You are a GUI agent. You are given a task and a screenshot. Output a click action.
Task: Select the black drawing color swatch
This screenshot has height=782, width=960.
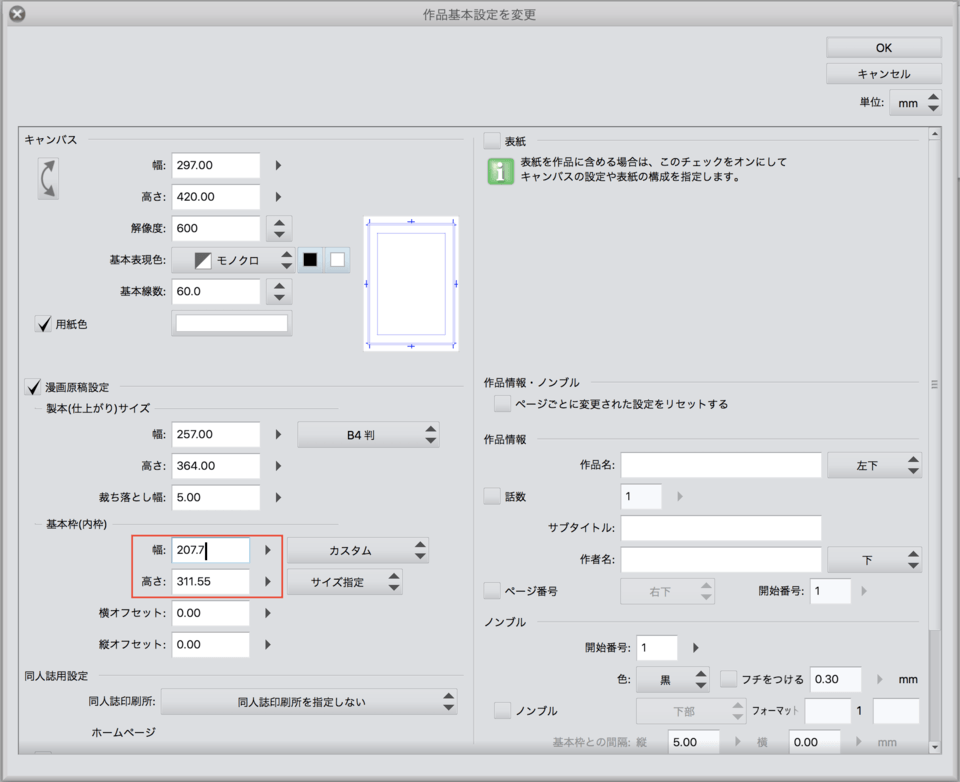point(310,260)
